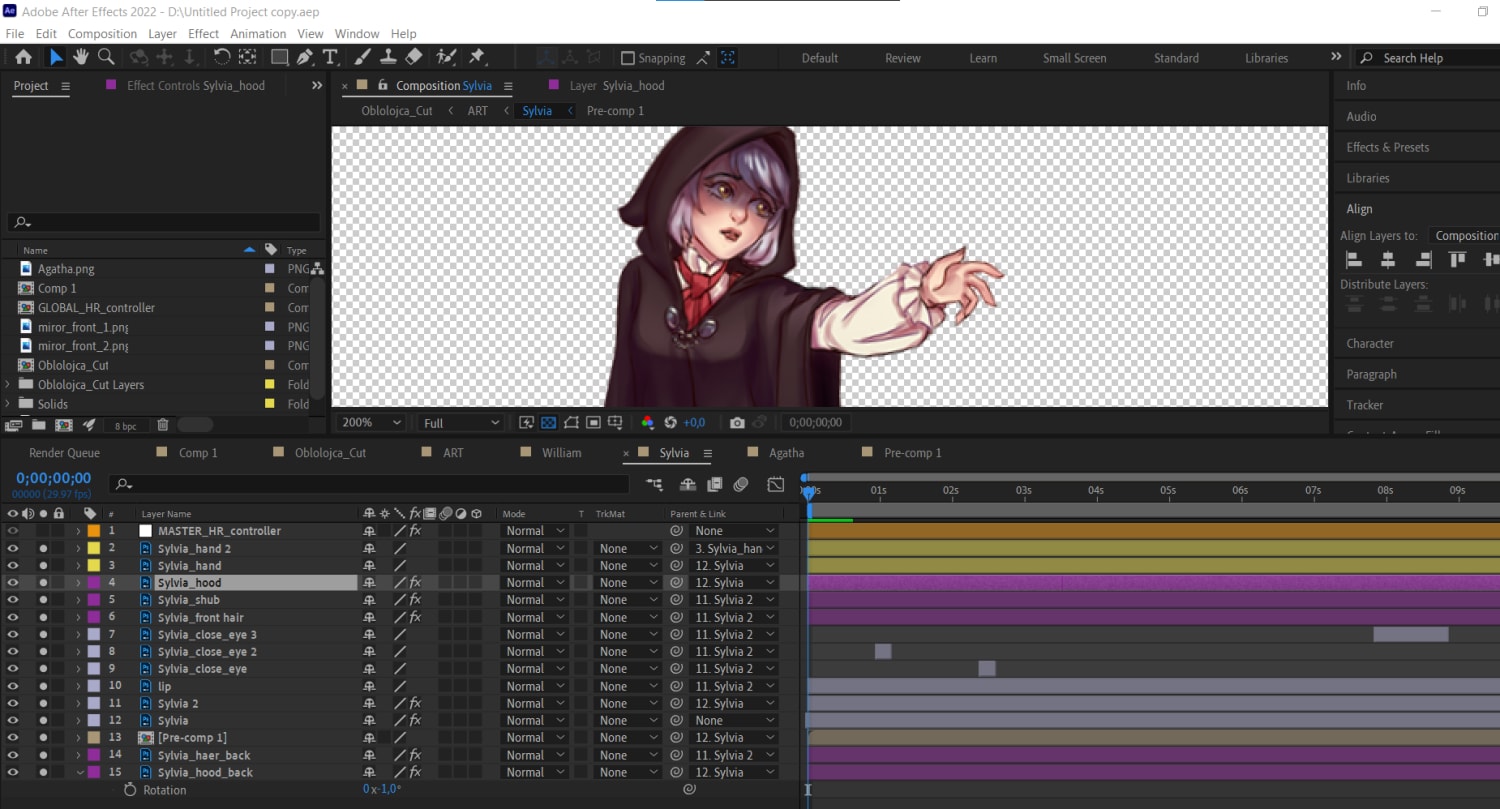This screenshot has height=809, width=1500.
Task: Show channel and color management settings
Action: click(648, 423)
